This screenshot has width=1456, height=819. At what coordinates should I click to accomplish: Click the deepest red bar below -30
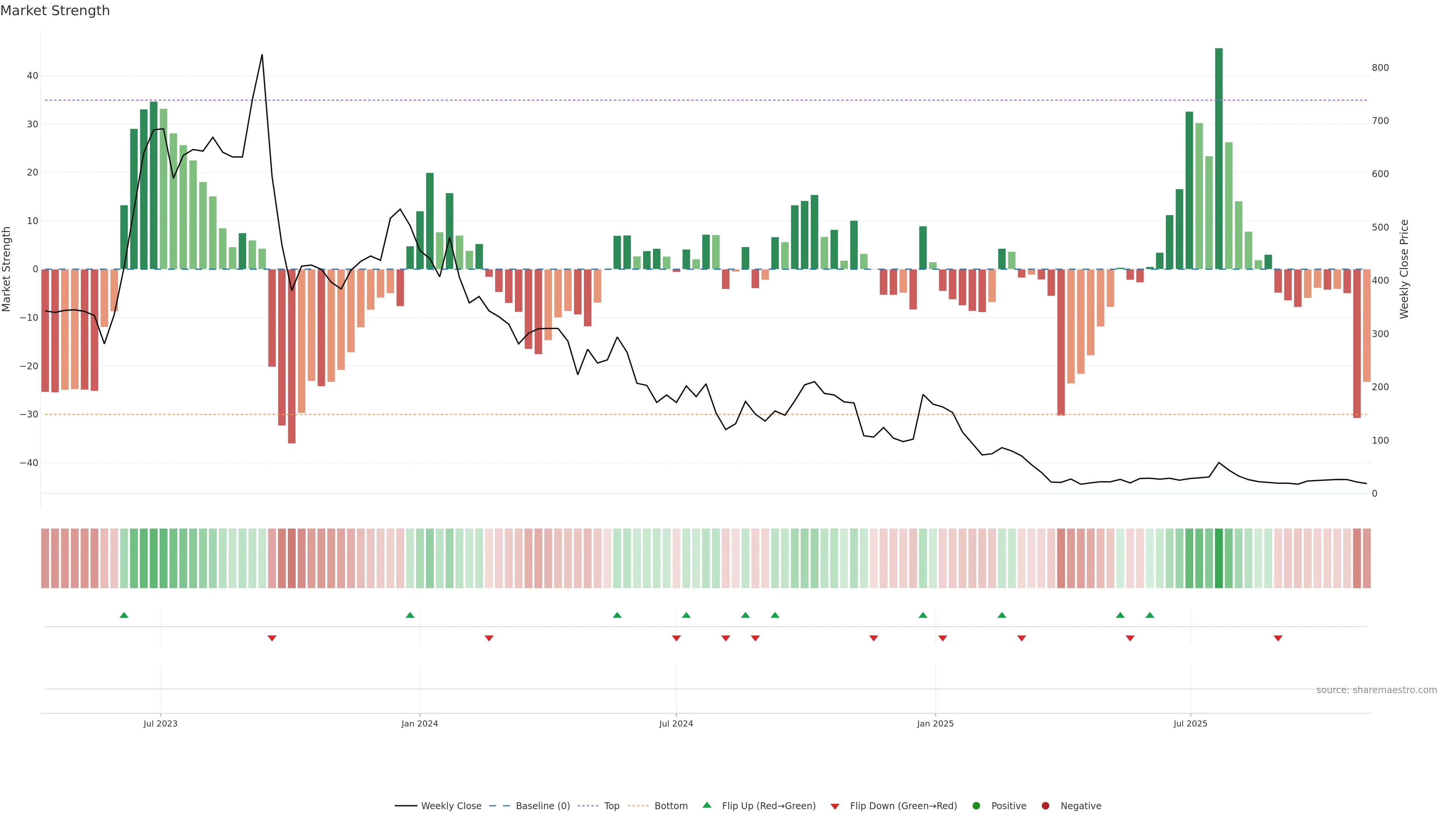coord(292,356)
